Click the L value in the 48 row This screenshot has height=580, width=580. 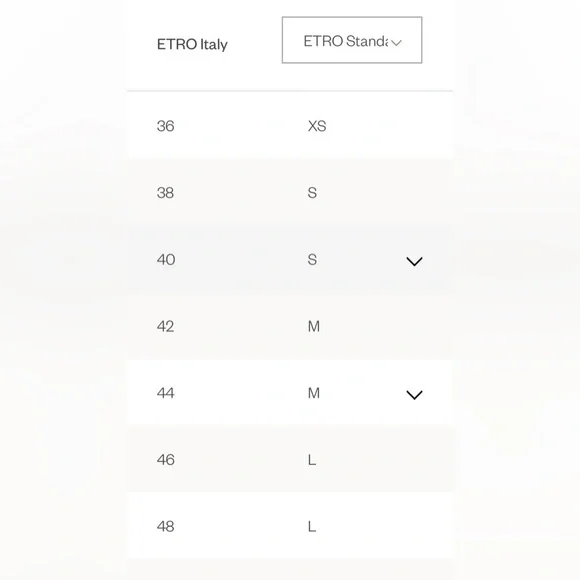pos(312,526)
